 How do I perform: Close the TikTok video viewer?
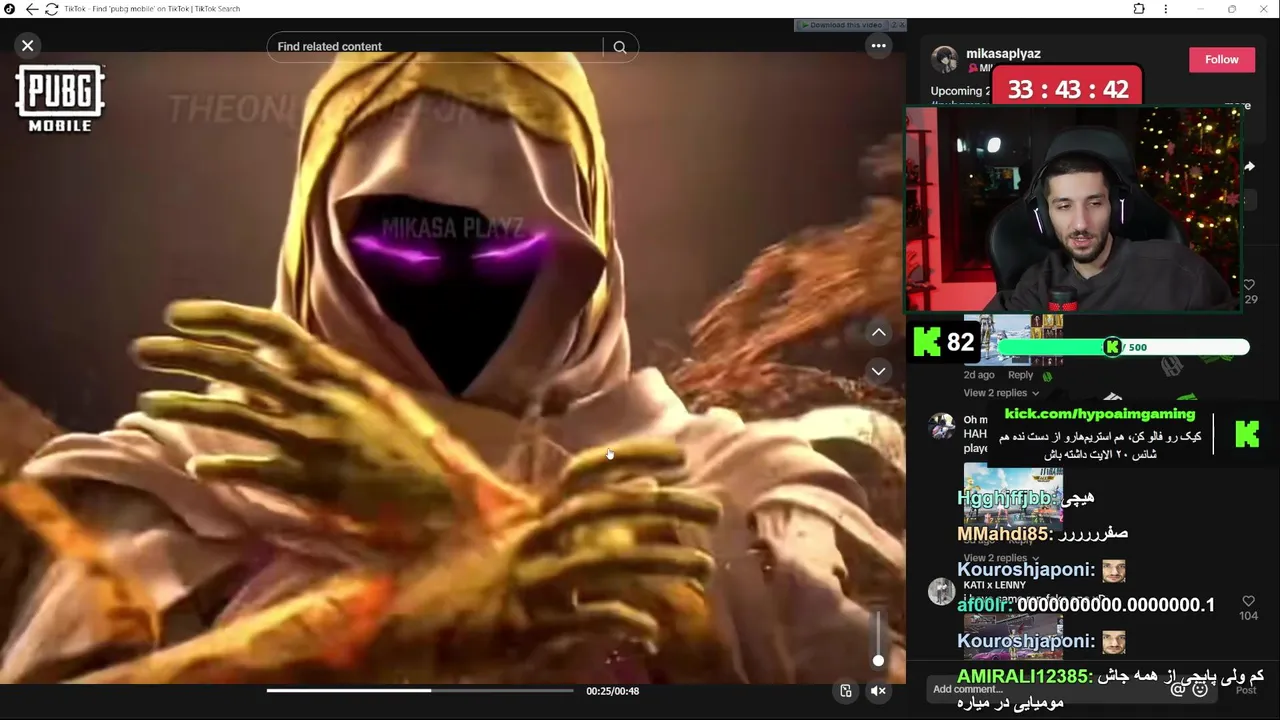click(x=28, y=45)
